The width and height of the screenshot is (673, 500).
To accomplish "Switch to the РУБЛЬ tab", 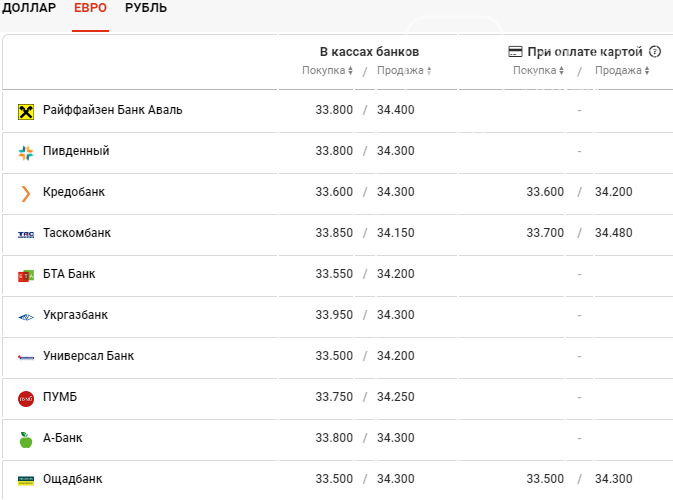I will (x=146, y=8).
